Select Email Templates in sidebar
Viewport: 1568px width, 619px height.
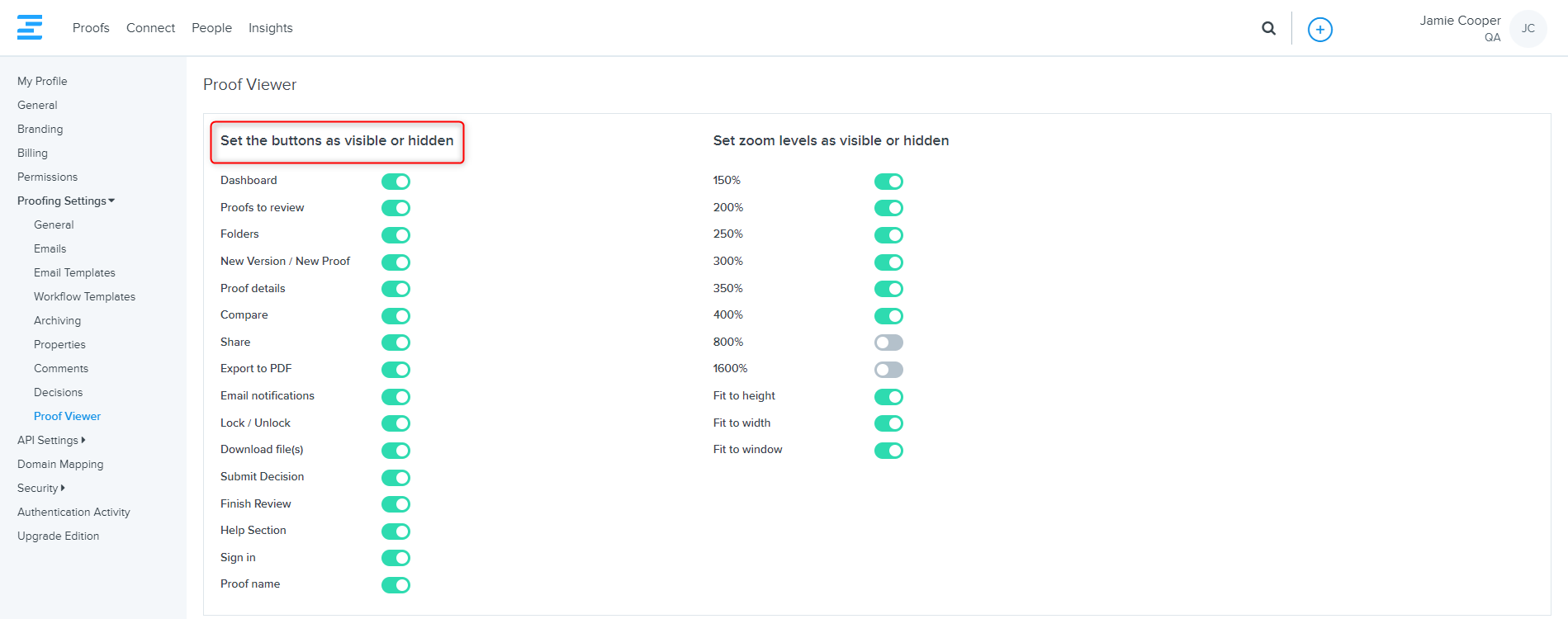(74, 272)
